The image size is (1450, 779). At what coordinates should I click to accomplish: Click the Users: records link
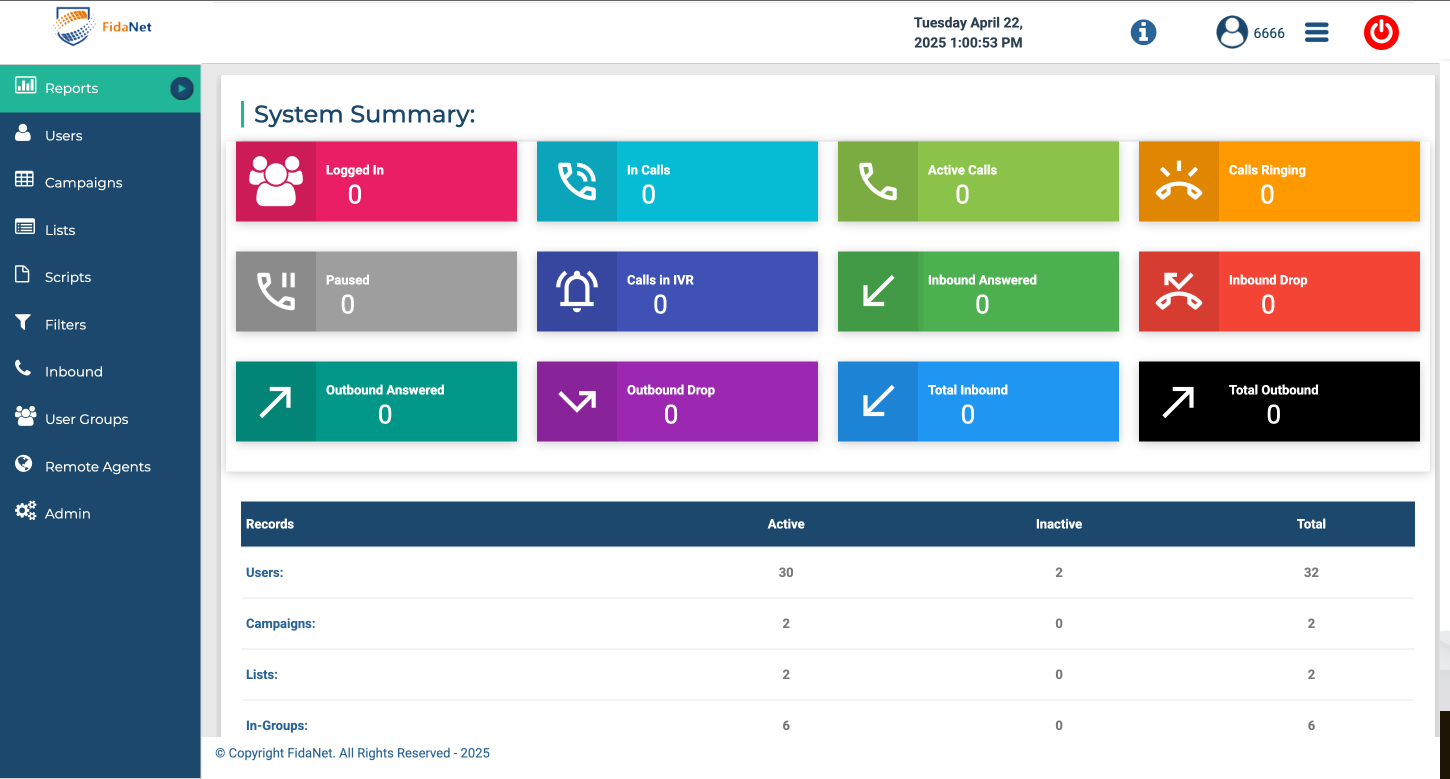point(264,573)
